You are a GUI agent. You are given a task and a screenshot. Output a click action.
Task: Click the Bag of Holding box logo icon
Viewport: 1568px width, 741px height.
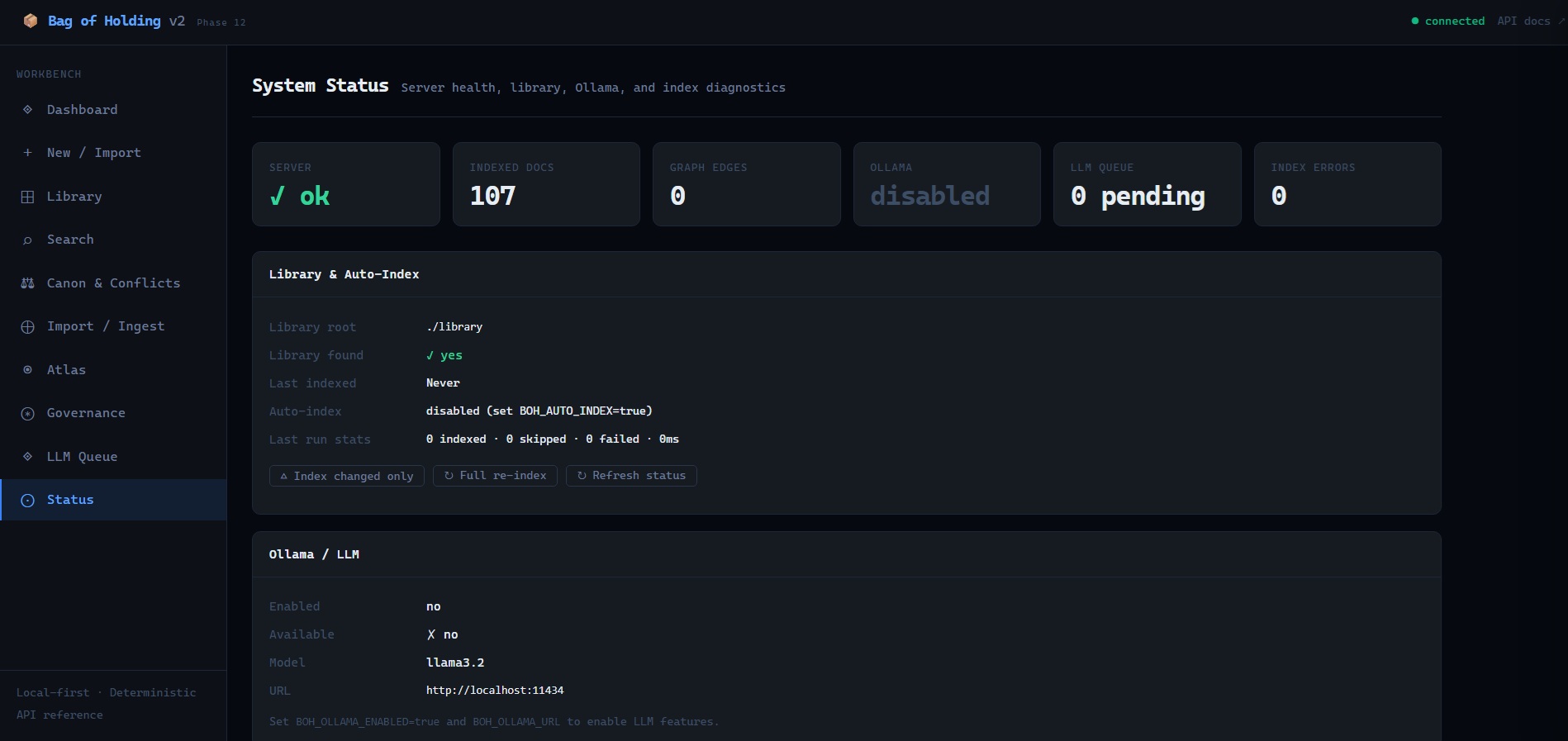point(31,21)
